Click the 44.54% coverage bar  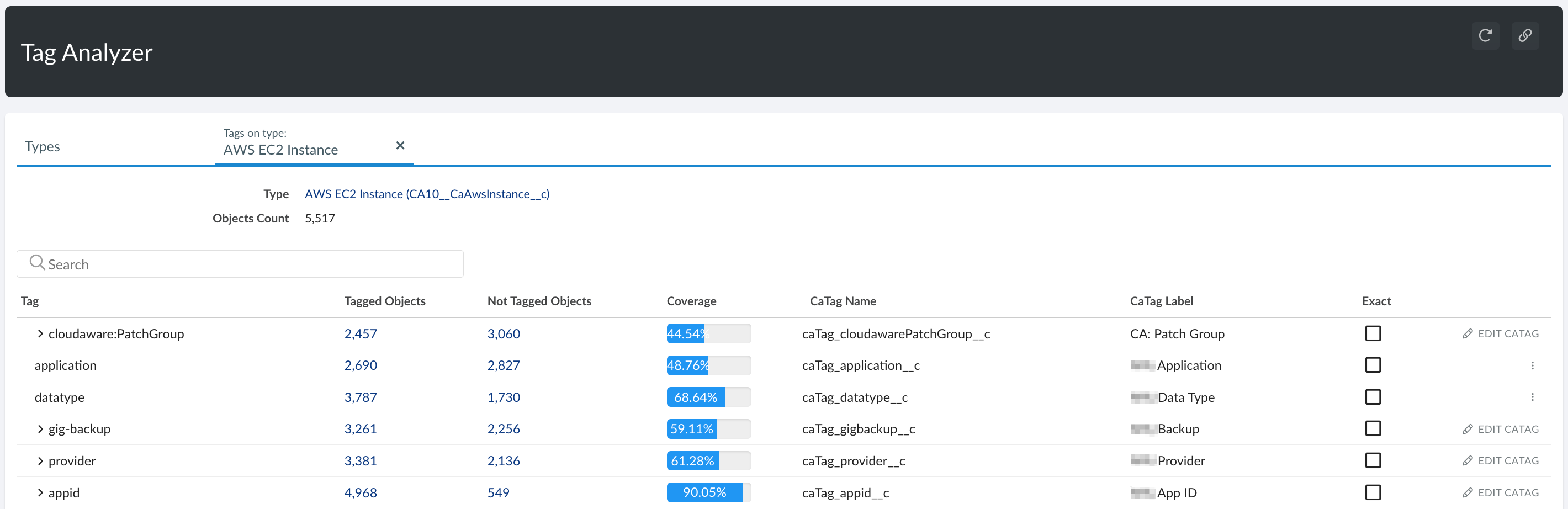tap(708, 333)
